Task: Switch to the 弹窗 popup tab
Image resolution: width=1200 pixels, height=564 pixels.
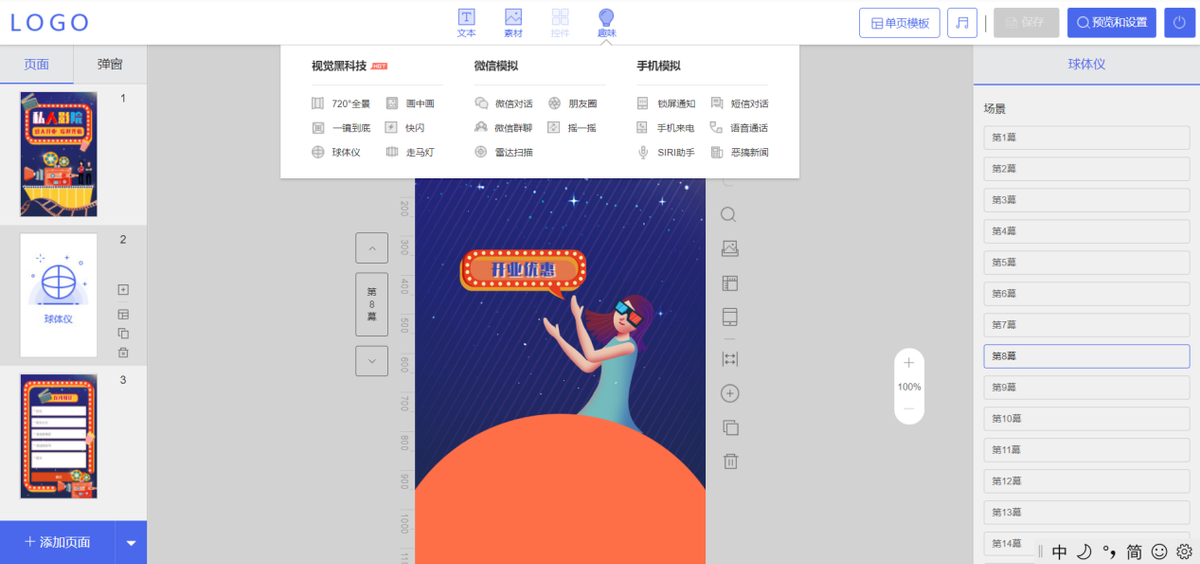Action: (110, 64)
